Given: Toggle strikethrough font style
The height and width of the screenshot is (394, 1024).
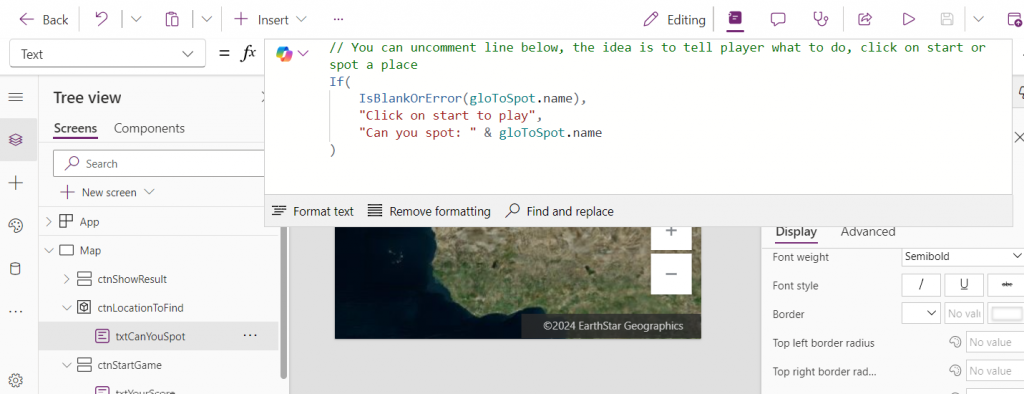Looking at the screenshot, I should [1006, 286].
